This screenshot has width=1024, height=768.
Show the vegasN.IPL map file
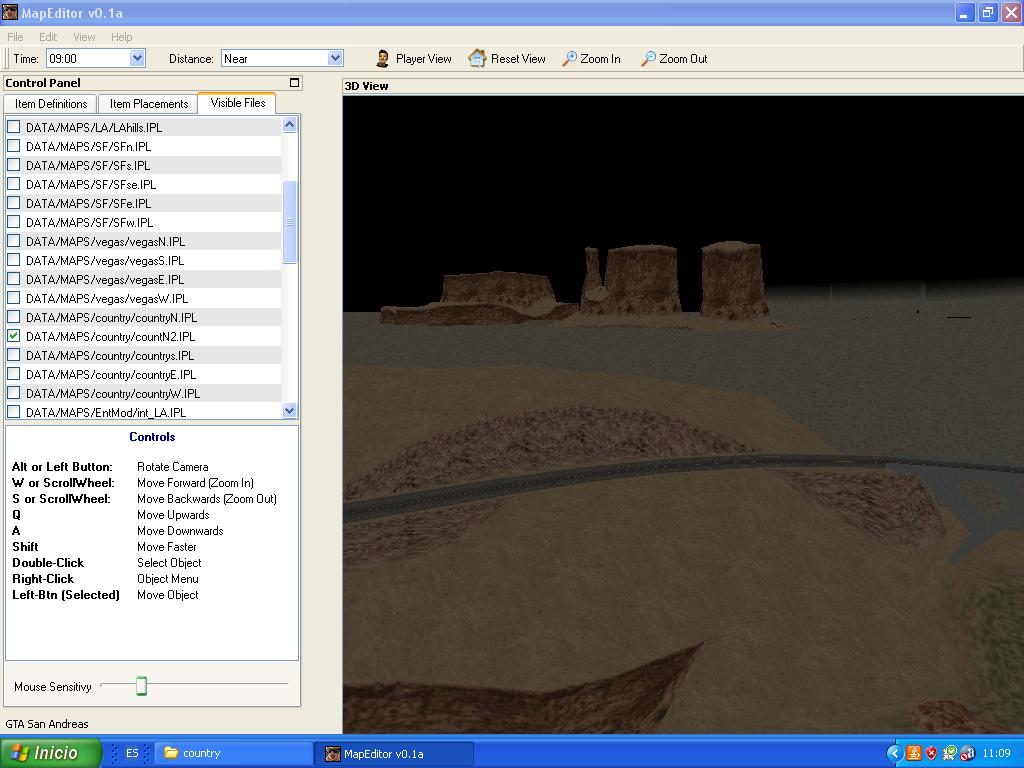(x=13, y=241)
